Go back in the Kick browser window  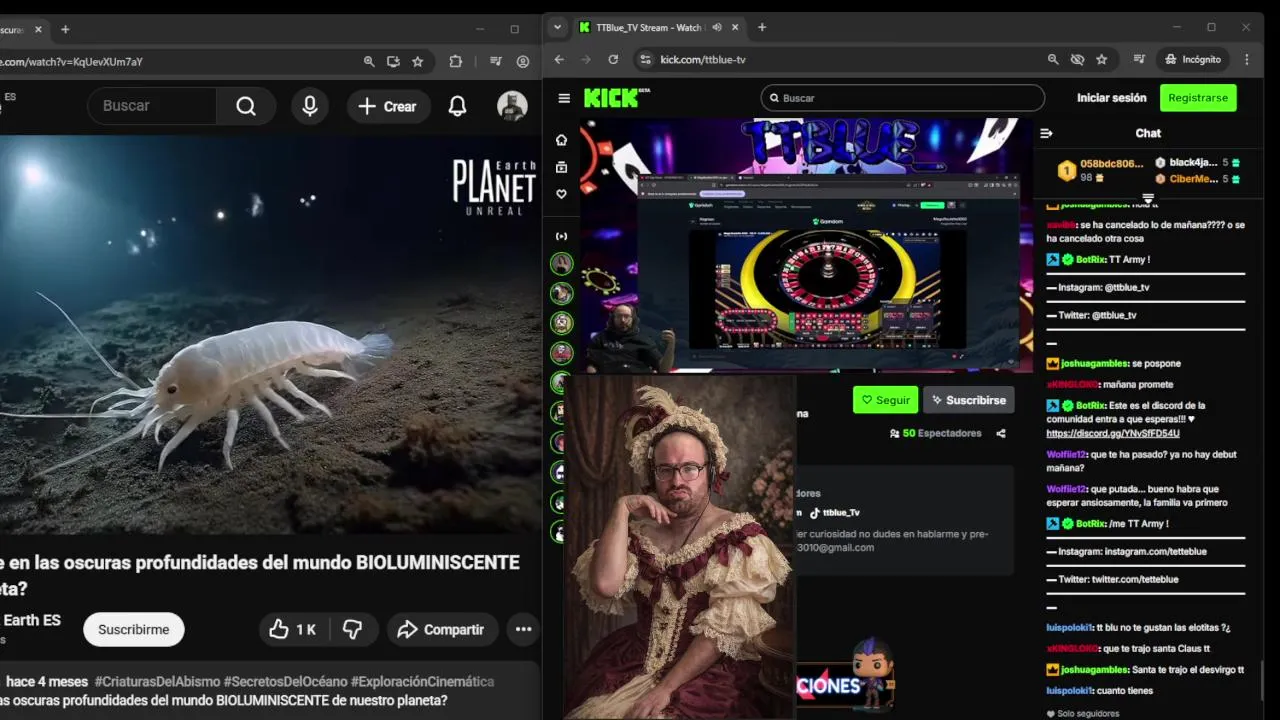(x=559, y=59)
